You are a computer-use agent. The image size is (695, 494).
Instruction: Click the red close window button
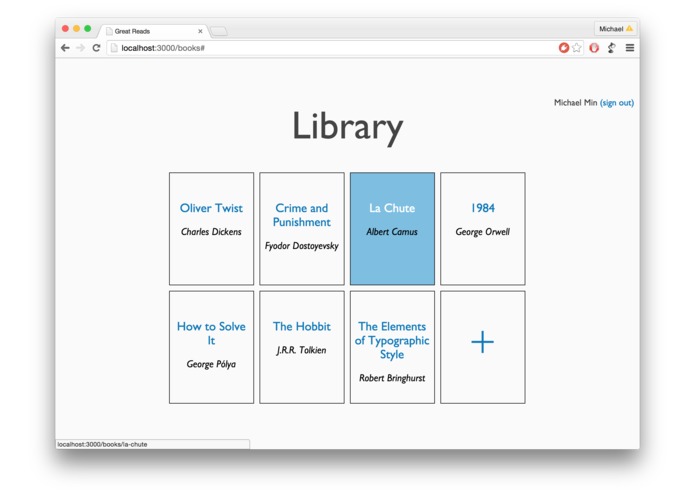pos(65,28)
